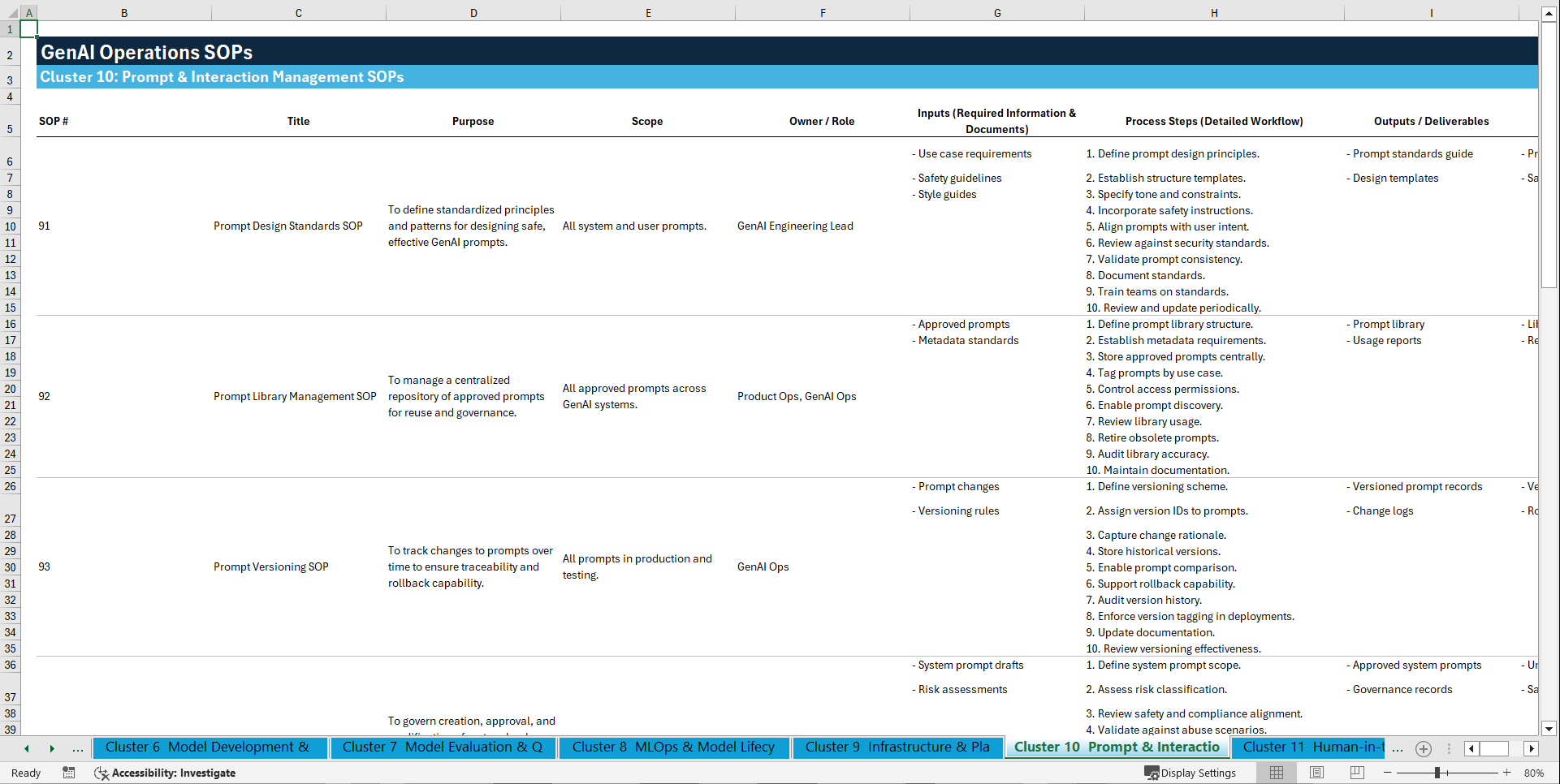Click the Display Settings icon in status bar

[1152, 773]
